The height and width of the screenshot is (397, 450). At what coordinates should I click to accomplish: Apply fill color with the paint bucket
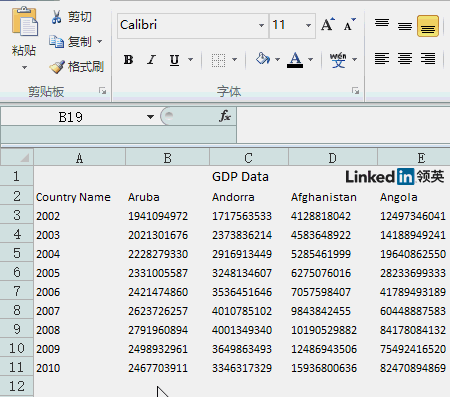263,59
